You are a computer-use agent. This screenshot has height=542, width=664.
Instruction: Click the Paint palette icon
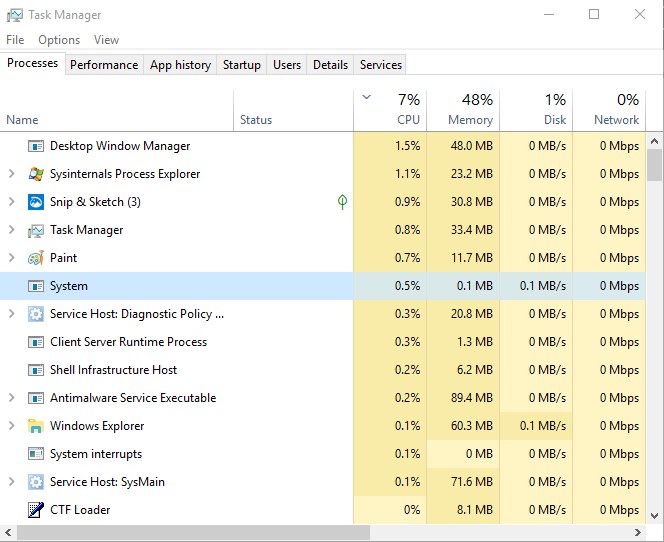click(36, 258)
